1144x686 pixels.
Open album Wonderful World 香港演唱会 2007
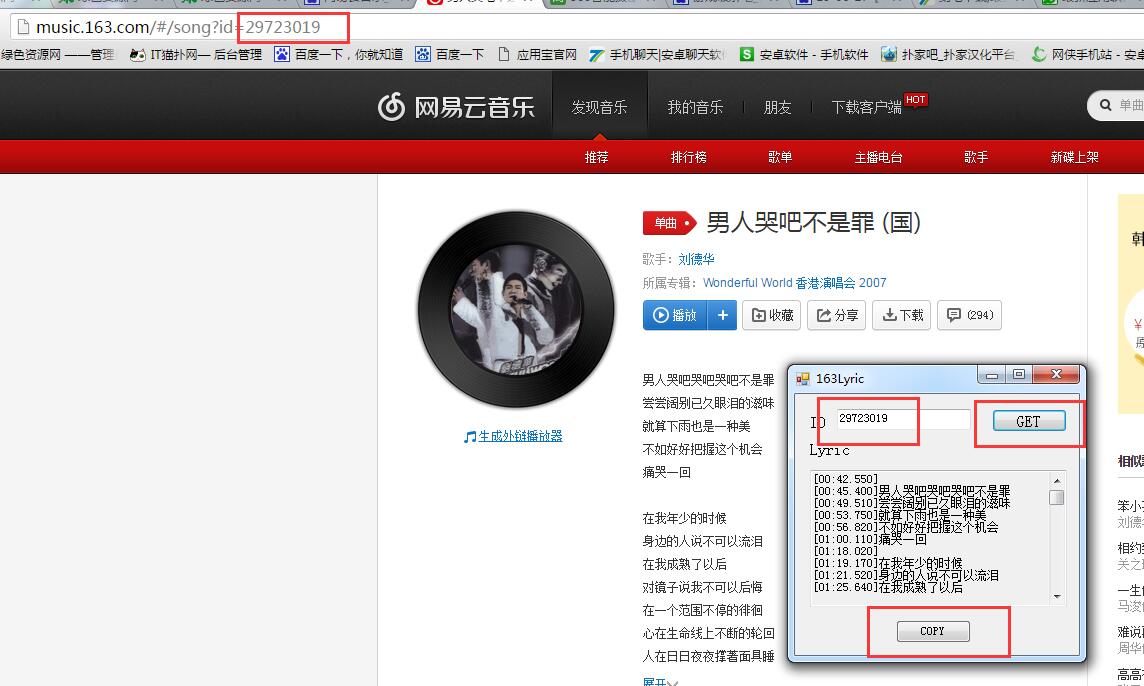(x=793, y=282)
